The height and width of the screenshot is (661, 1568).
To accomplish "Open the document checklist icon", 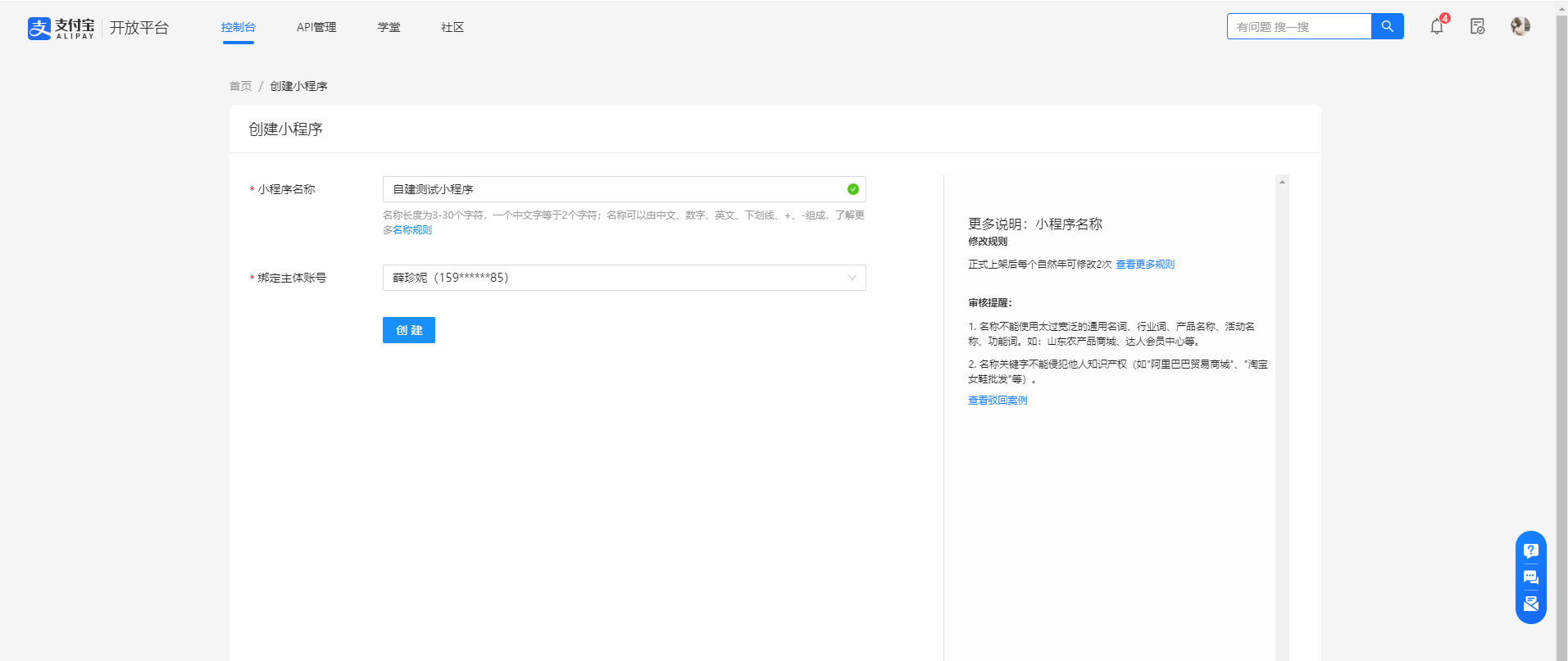I will [x=1478, y=27].
